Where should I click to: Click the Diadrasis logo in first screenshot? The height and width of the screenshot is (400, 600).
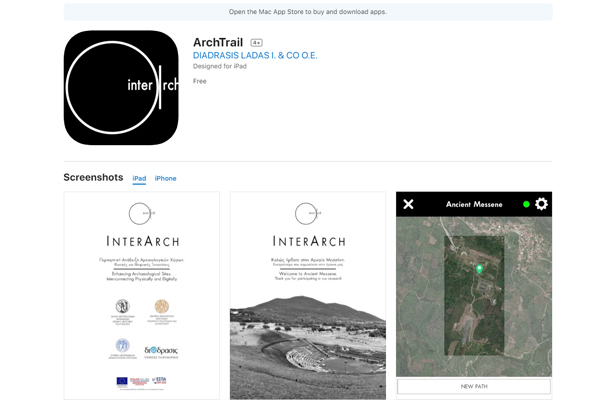(x=161, y=352)
